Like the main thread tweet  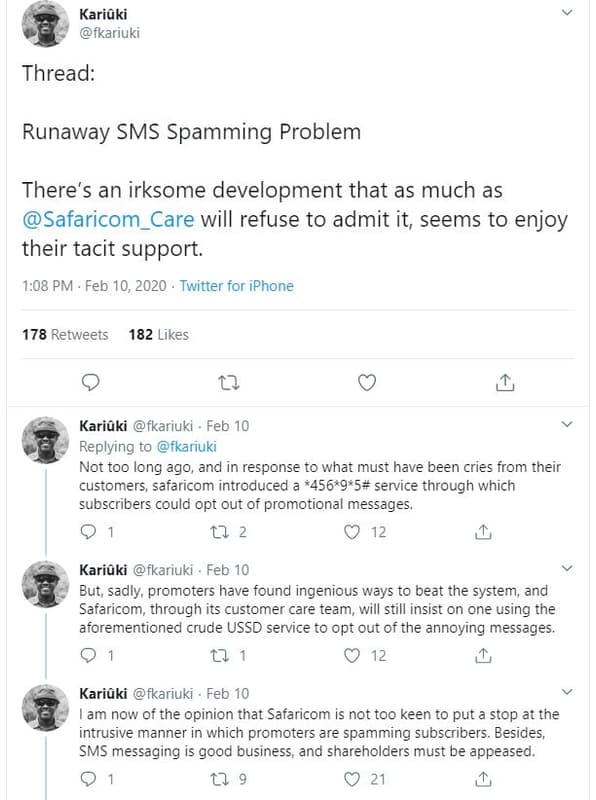pyautogui.click(x=367, y=382)
